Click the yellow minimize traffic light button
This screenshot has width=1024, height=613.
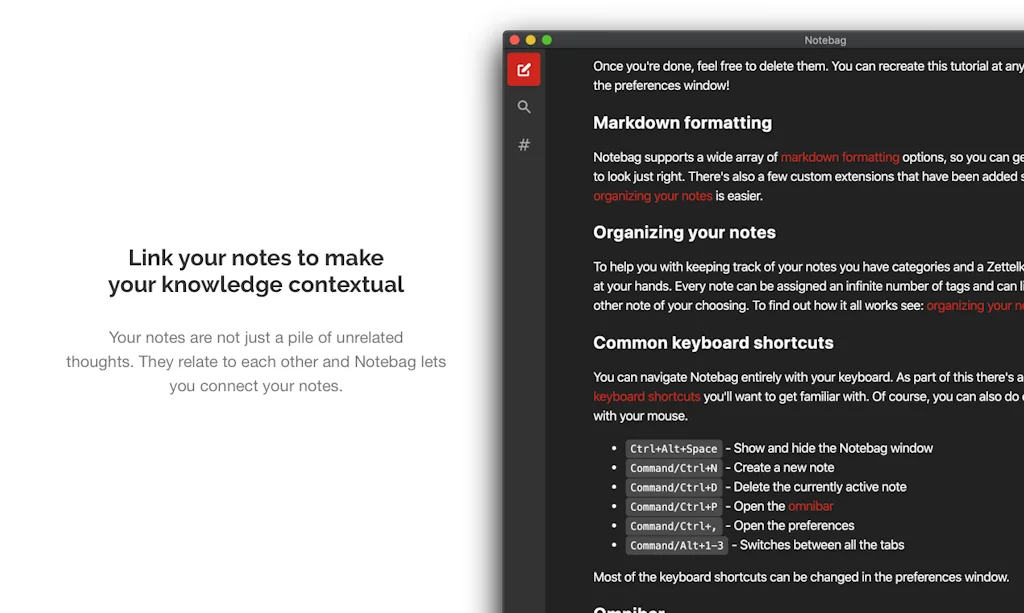pyautogui.click(x=530, y=39)
